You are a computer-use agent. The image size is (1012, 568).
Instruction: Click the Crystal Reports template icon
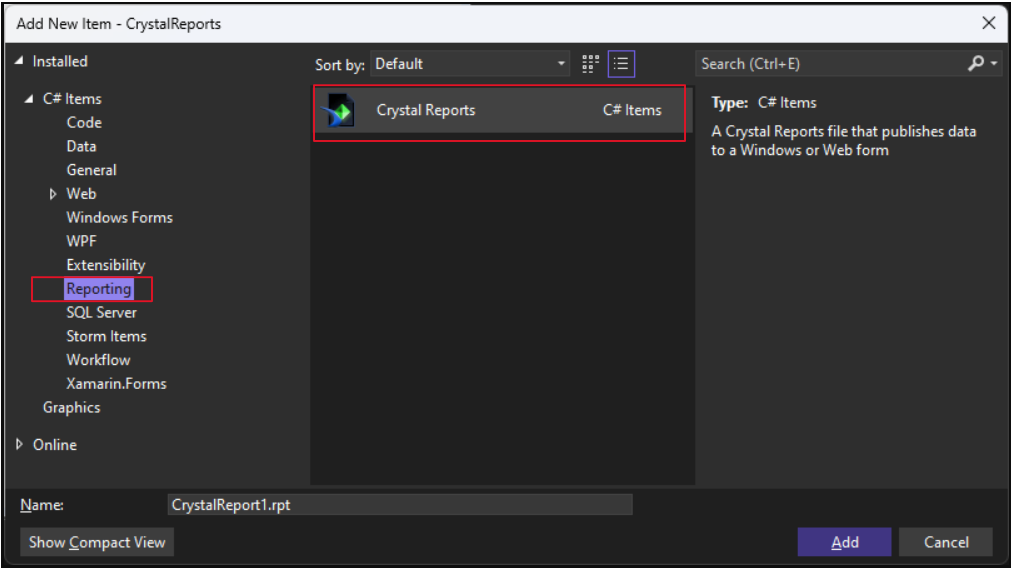click(339, 111)
